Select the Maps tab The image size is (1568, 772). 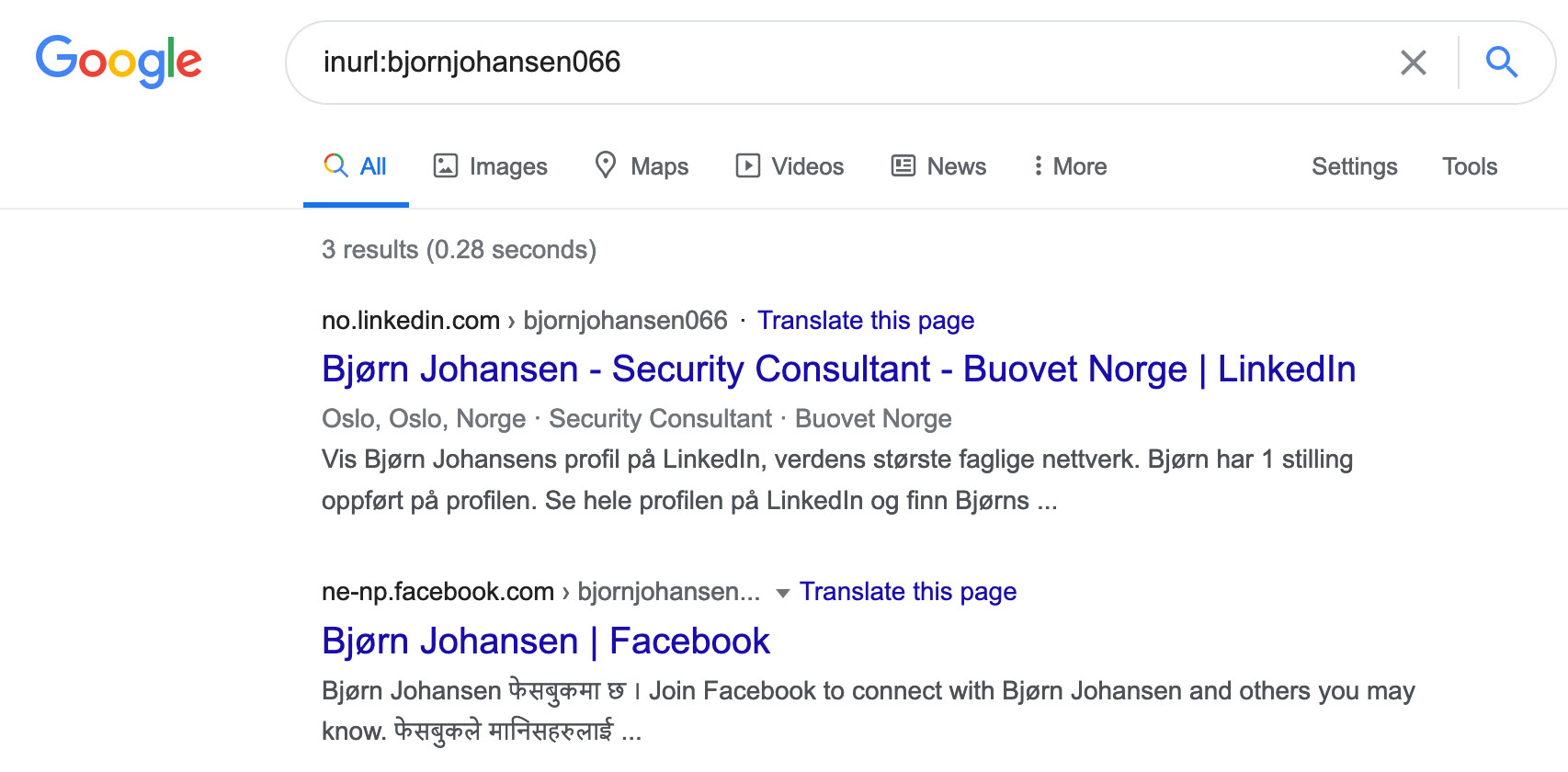coord(659,166)
